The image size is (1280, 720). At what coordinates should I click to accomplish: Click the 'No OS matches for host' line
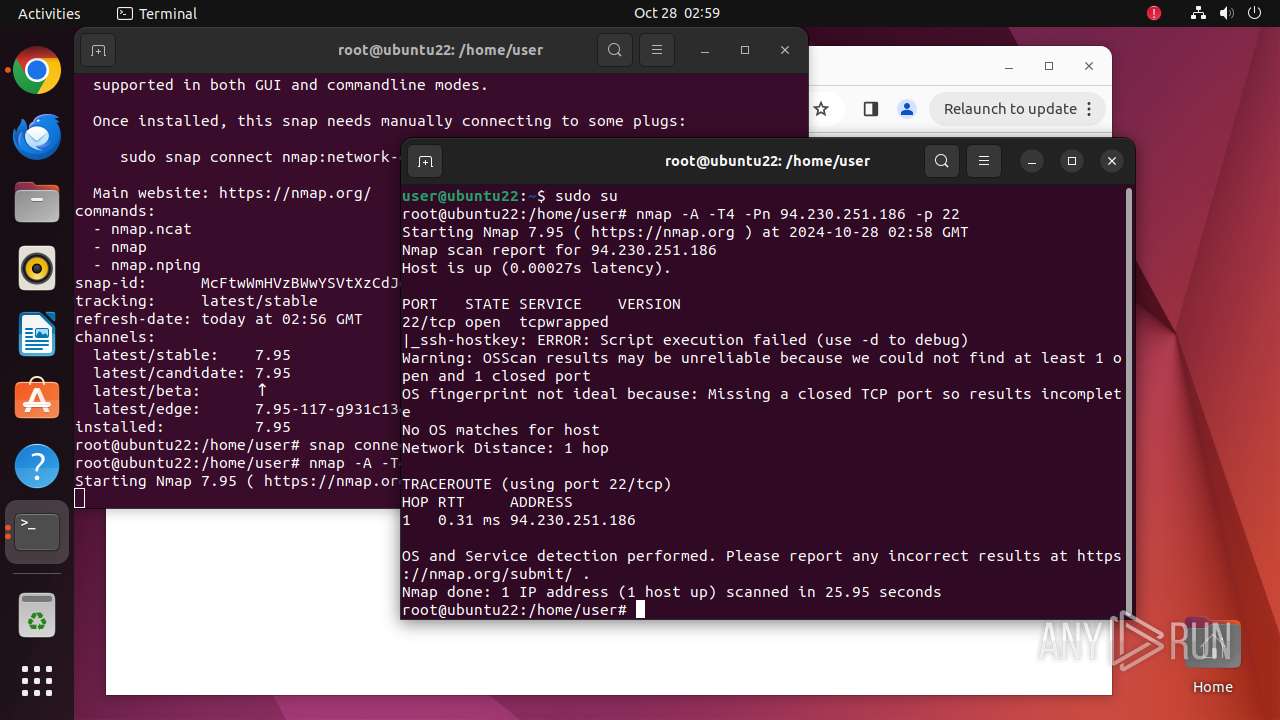coord(501,430)
